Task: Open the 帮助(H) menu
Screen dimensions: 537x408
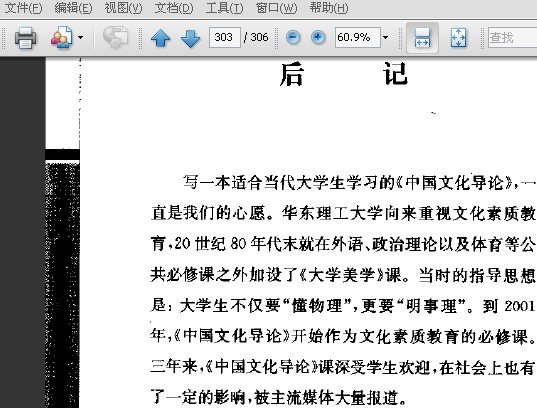Action: coord(329,8)
